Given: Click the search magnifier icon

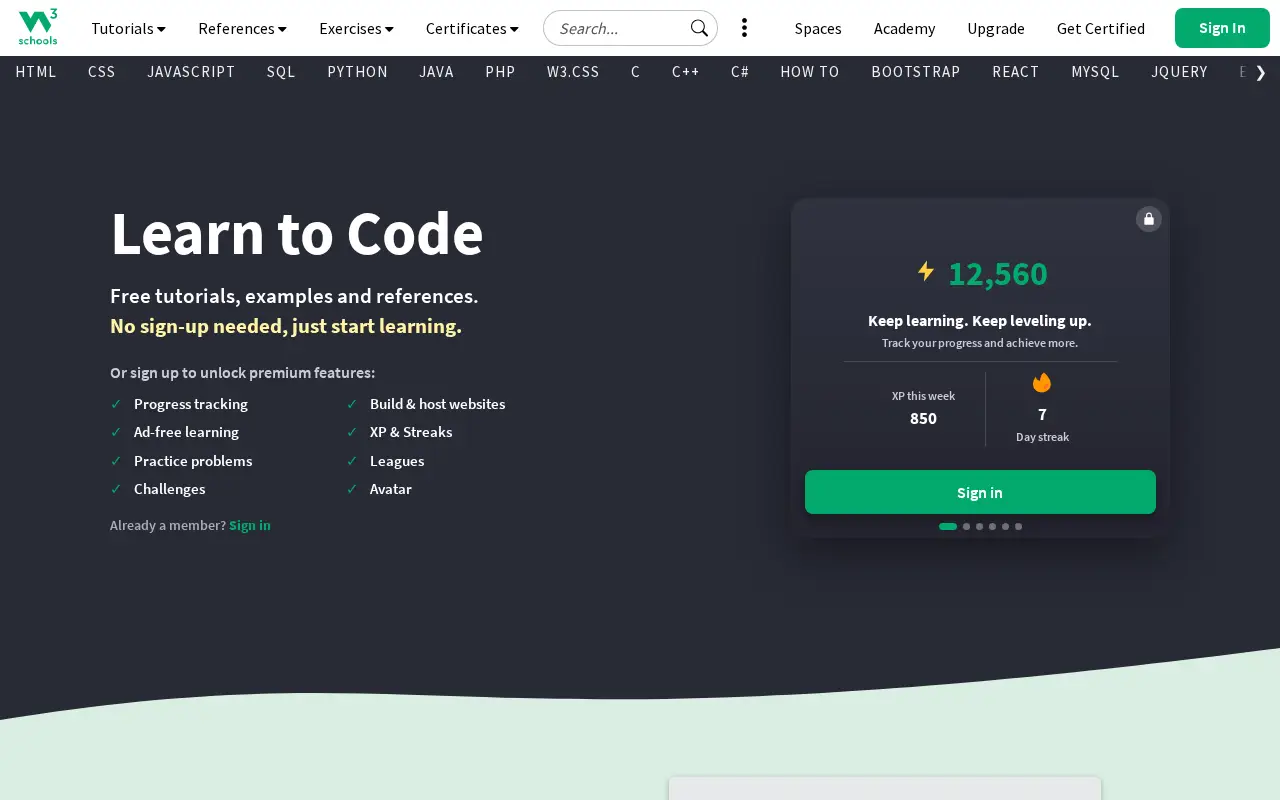Looking at the screenshot, I should pyautogui.click(x=699, y=28).
